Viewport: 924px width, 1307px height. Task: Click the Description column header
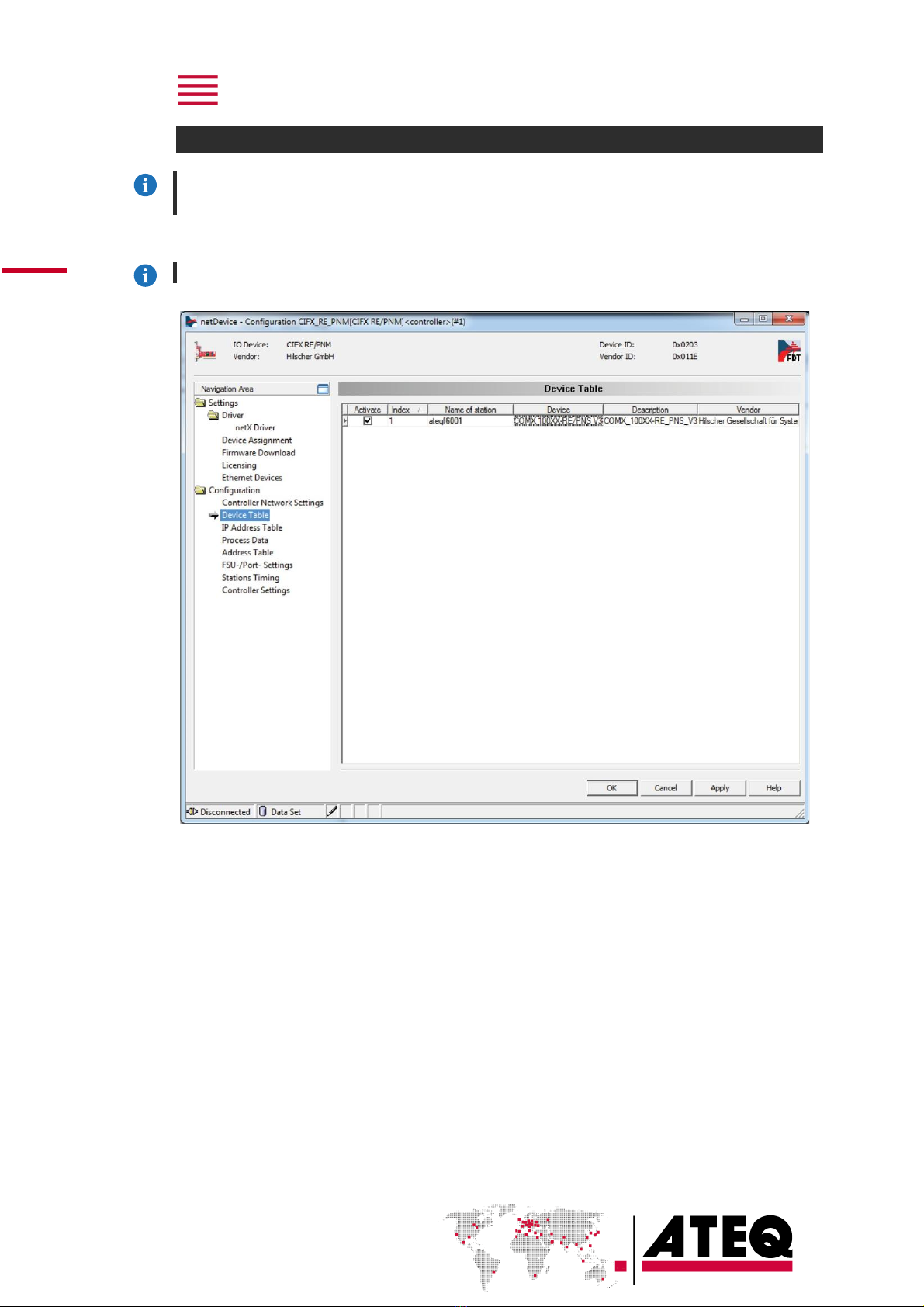[x=650, y=410]
